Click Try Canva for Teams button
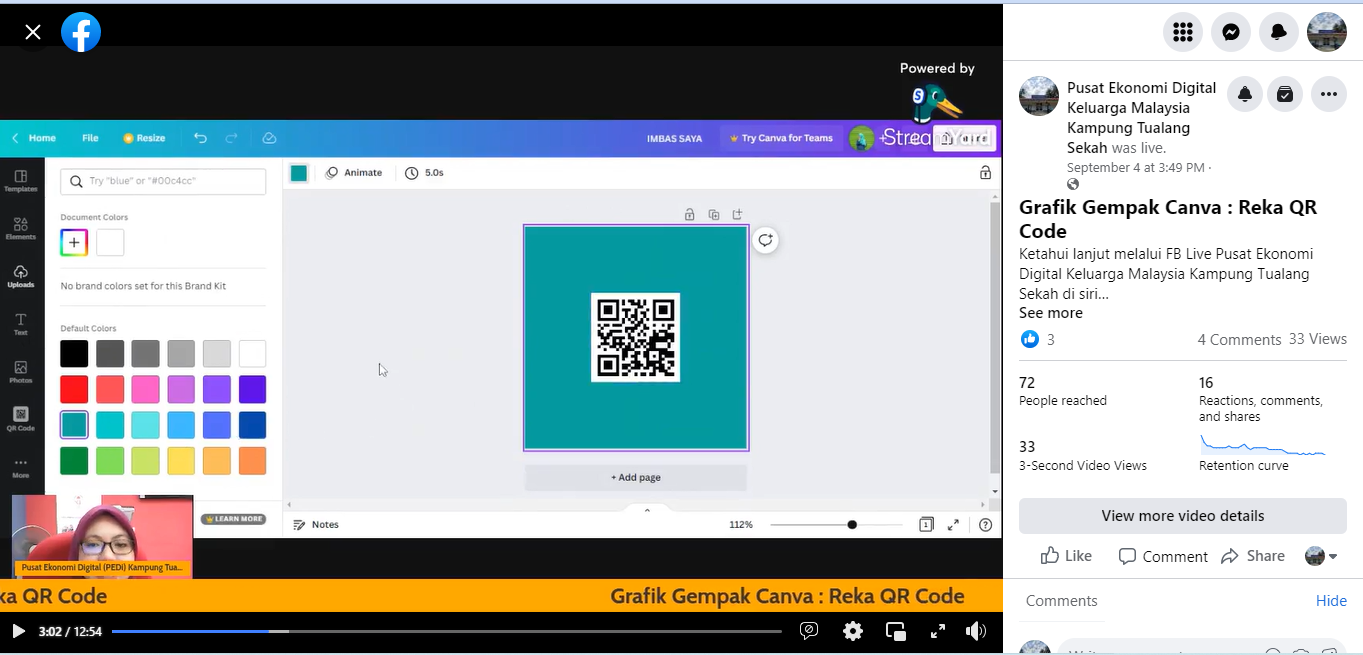Image resolution: width=1363 pixels, height=655 pixels. pyautogui.click(x=781, y=138)
